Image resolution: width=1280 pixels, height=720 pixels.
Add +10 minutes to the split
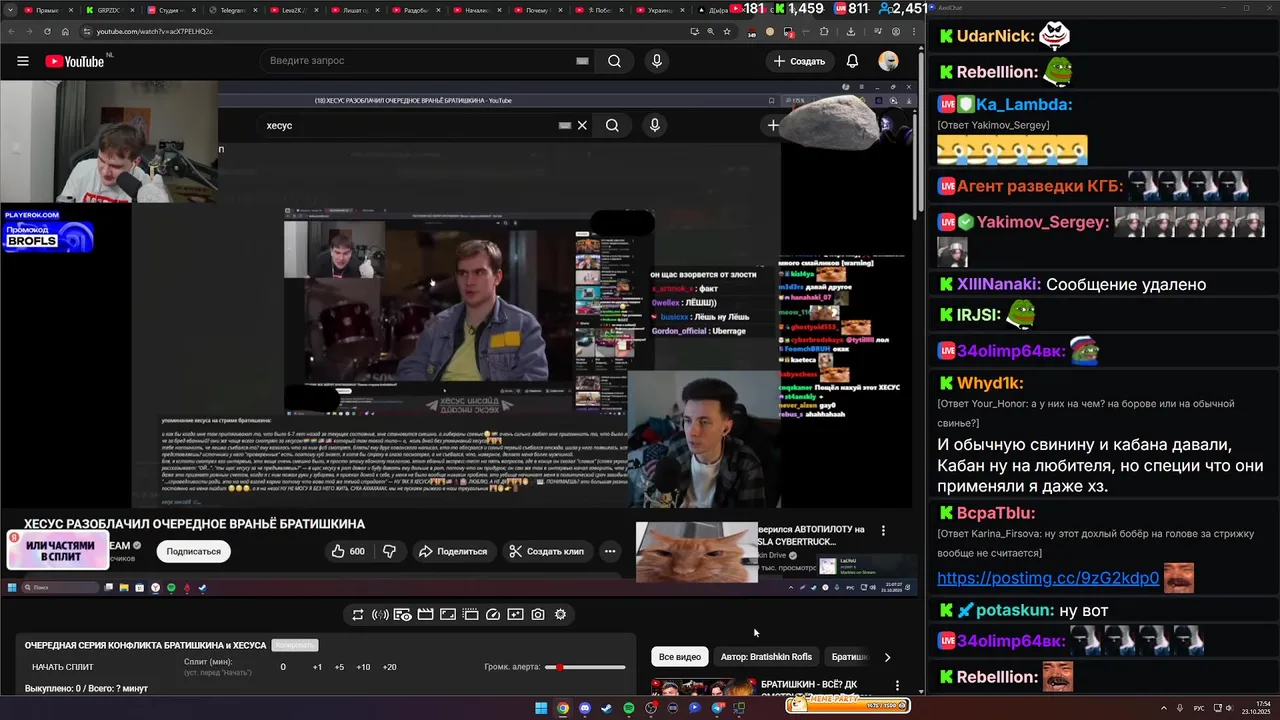[363, 667]
